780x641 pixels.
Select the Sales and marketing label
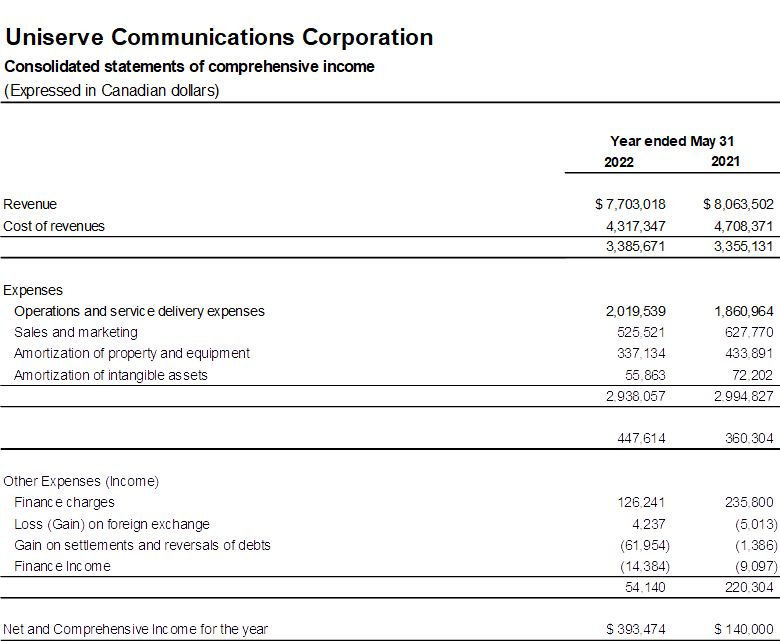coord(76,332)
